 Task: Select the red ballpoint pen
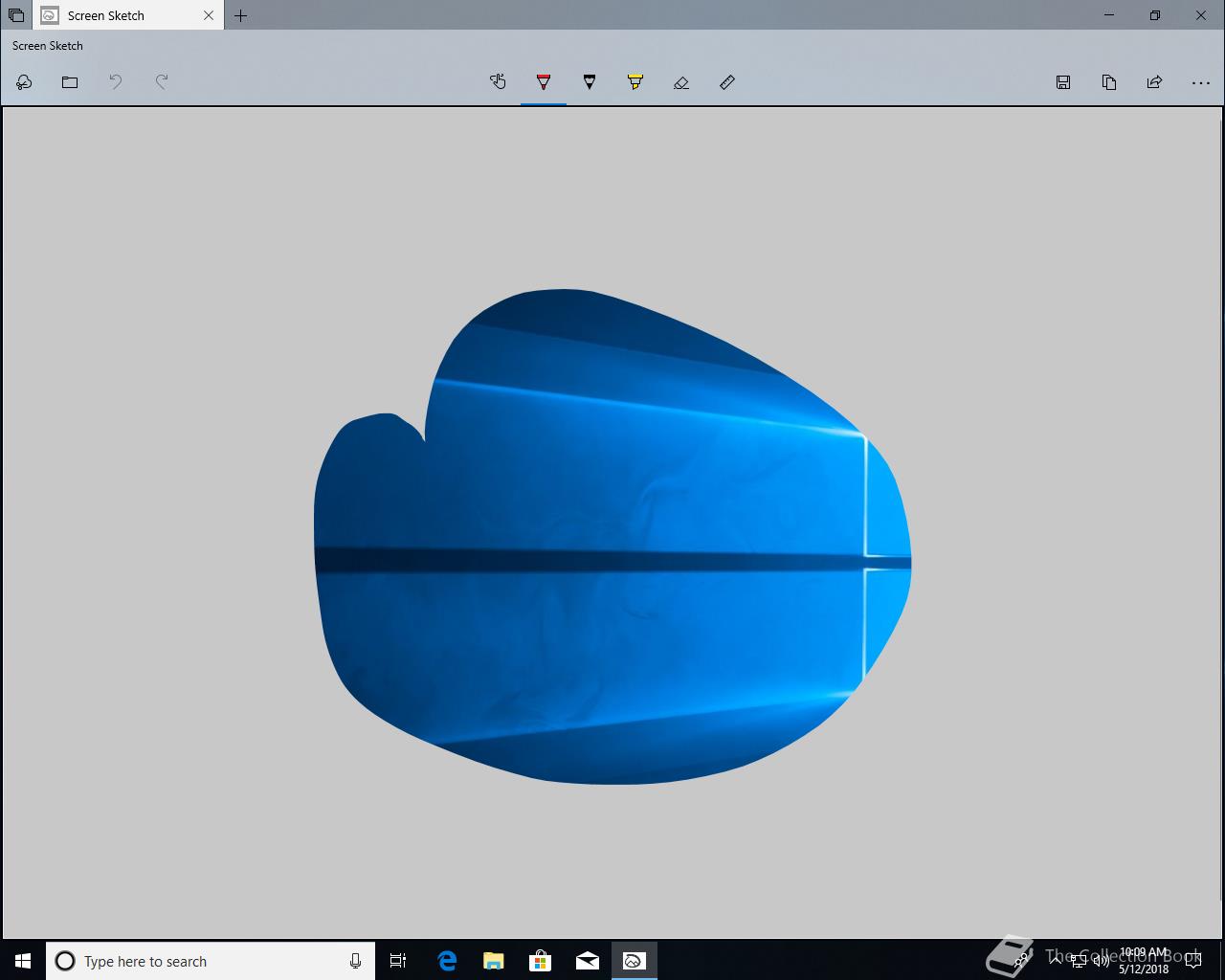coord(544,82)
